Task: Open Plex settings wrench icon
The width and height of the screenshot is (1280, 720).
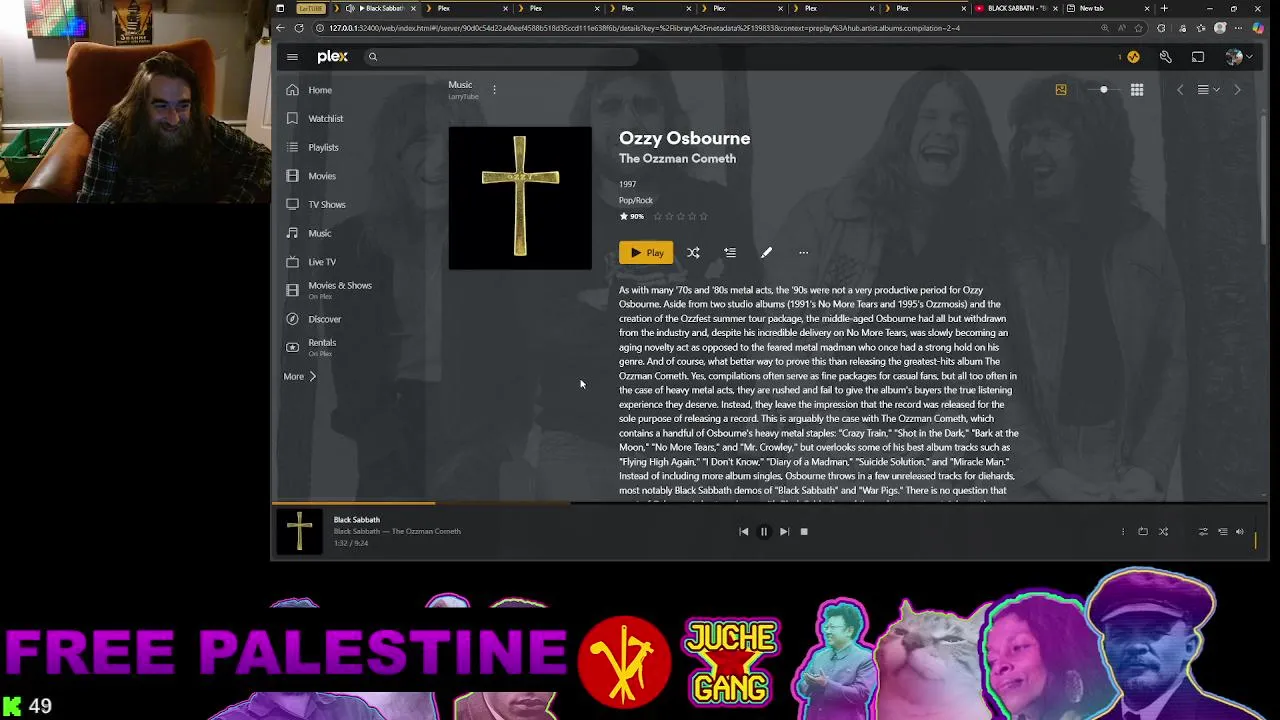Action: pyautogui.click(x=1166, y=57)
